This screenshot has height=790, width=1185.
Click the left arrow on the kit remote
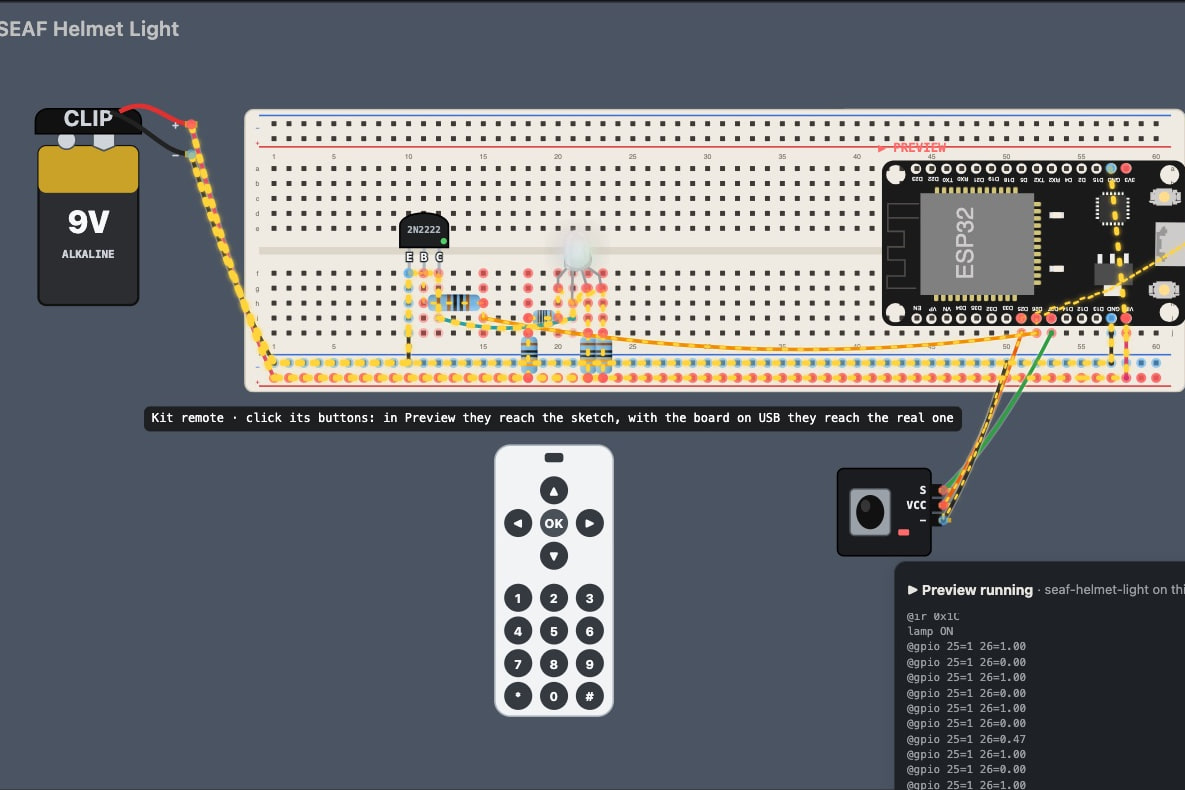pyautogui.click(x=518, y=523)
